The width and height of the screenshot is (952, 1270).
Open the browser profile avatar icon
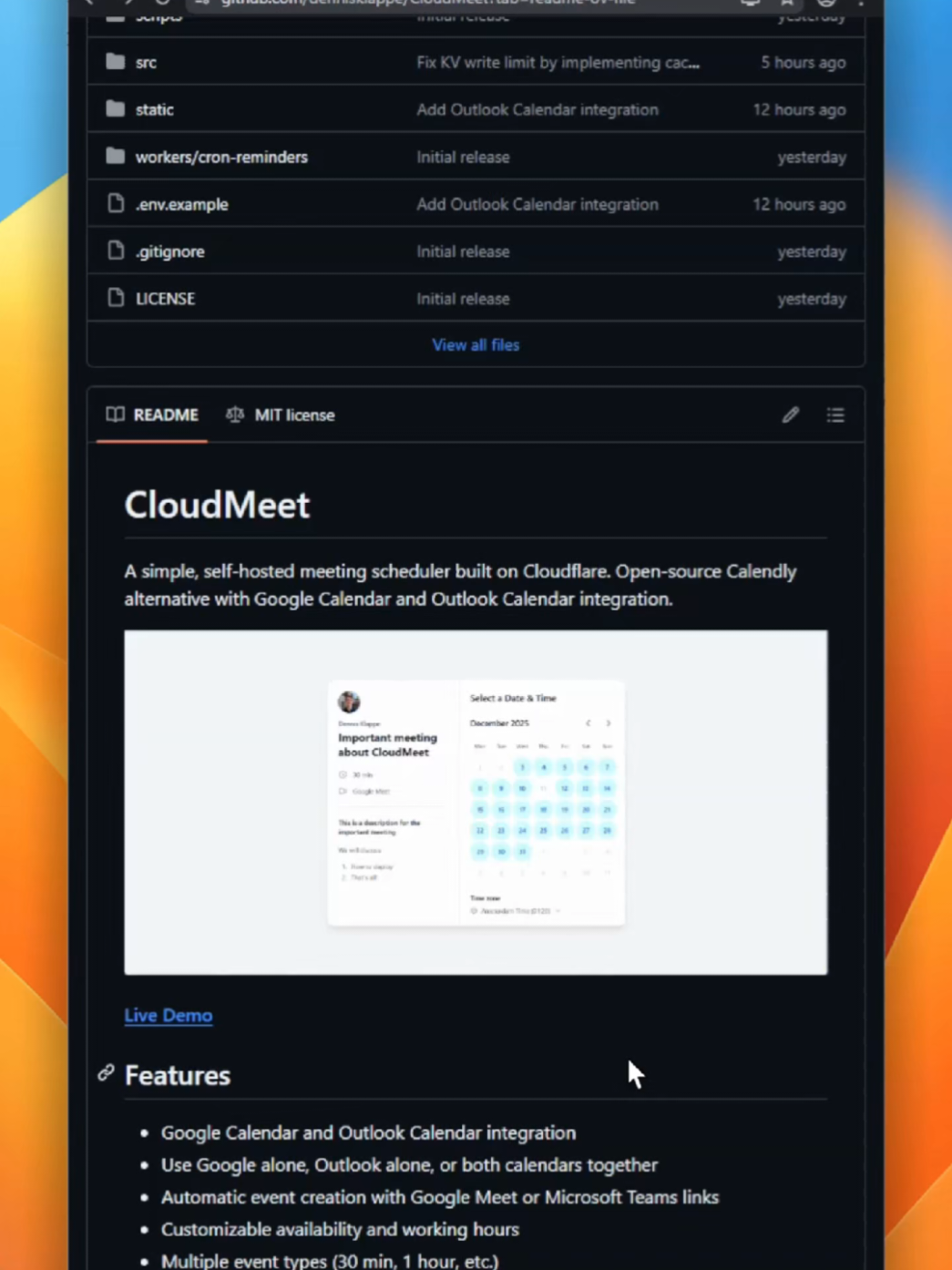click(825, 4)
